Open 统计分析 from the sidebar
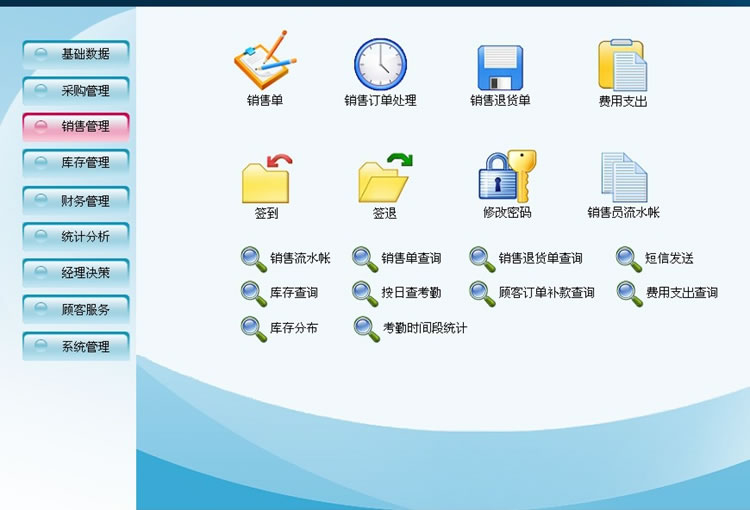The height and width of the screenshot is (510, 750). pyautogui.click(x=76, y=237)
